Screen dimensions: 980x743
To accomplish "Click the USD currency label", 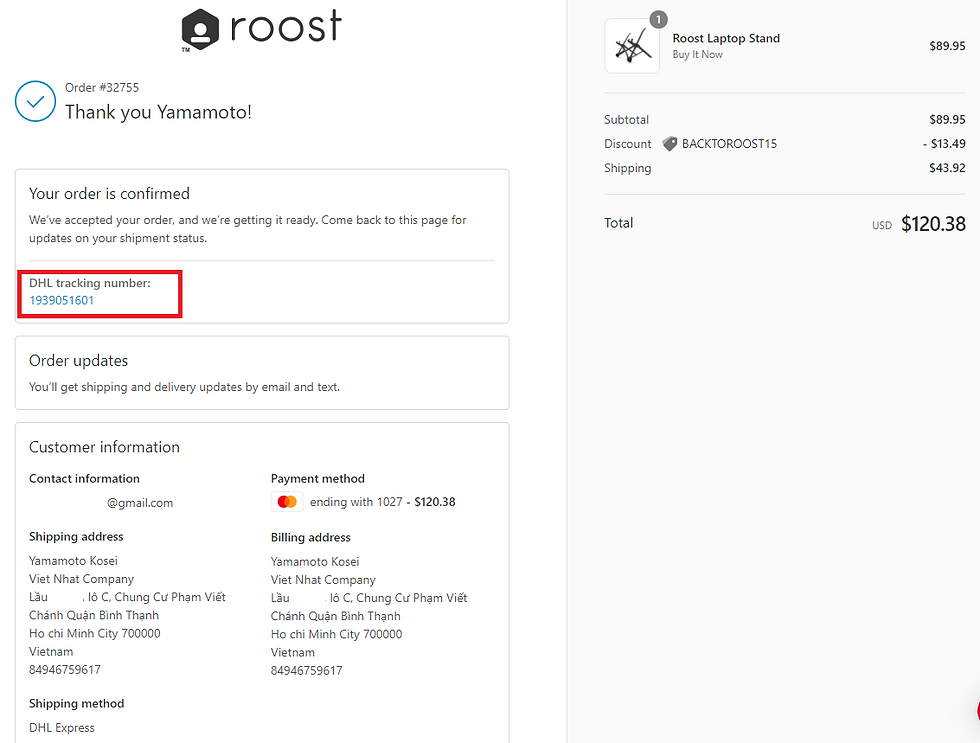I will click(882, 226).
